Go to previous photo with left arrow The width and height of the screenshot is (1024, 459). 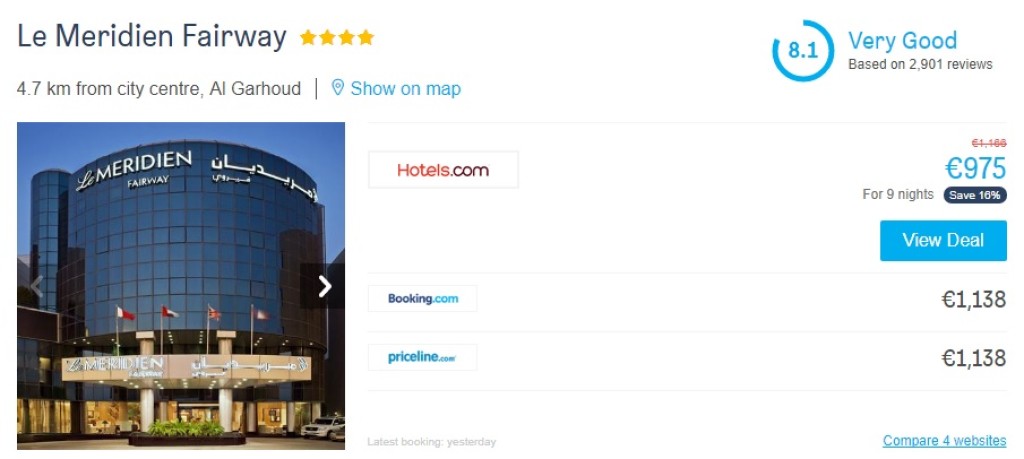click(37, 286)
